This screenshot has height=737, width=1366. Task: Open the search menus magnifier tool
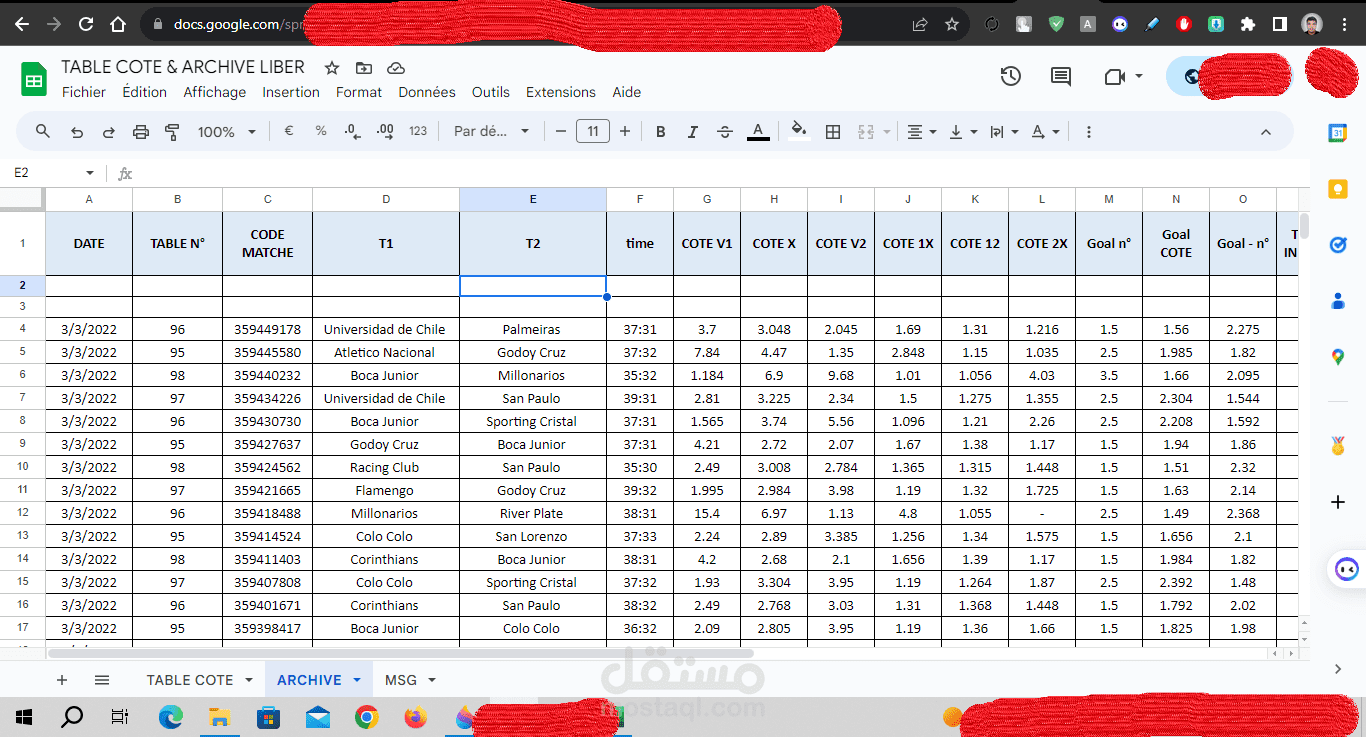coord(43,131)
